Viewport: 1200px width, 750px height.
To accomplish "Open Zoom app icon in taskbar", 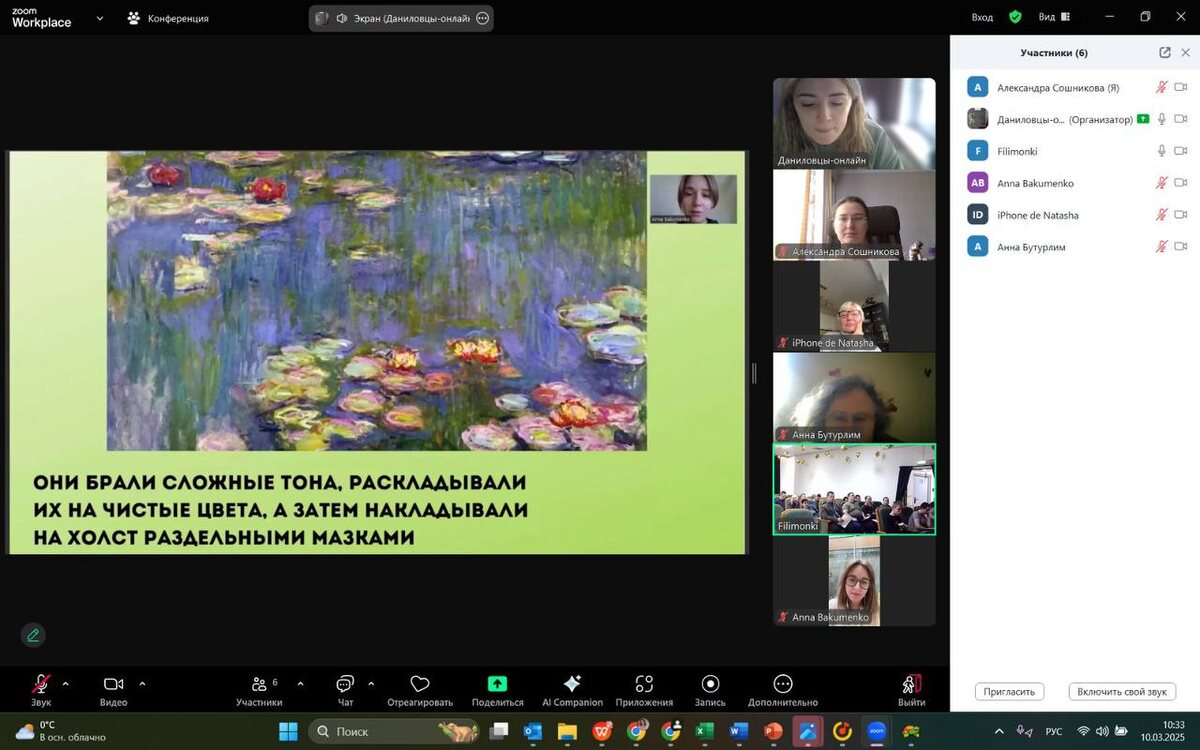I will (877, 731).
